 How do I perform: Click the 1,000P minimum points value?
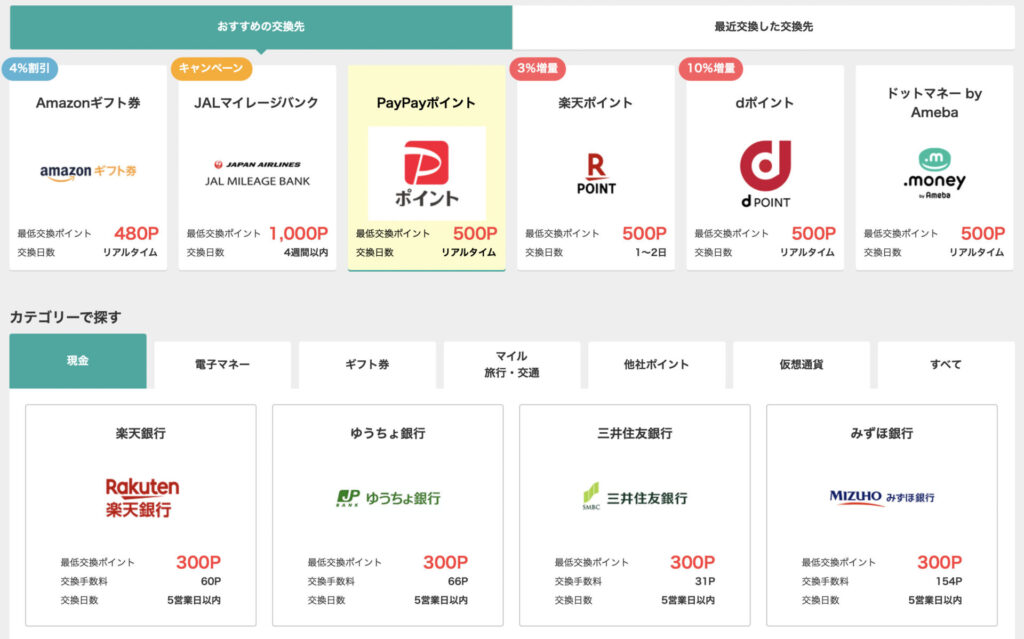tap(298, 233)
